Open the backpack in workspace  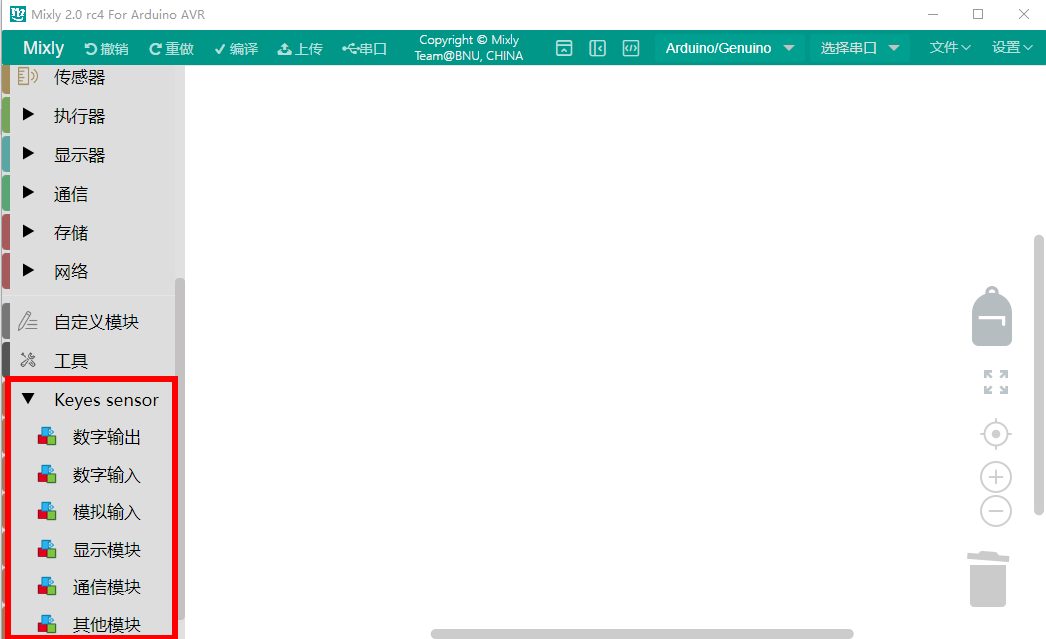coord(992,316)
